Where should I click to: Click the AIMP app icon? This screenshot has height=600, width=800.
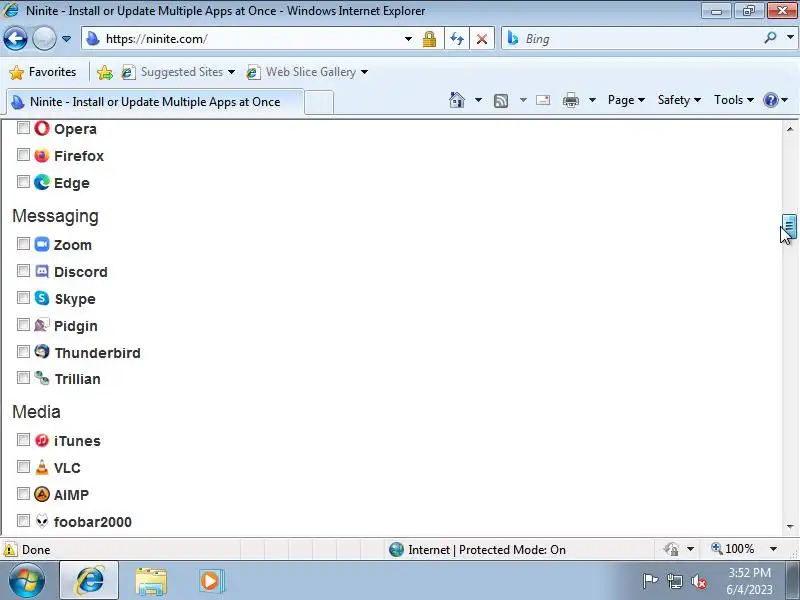point(42,494)
